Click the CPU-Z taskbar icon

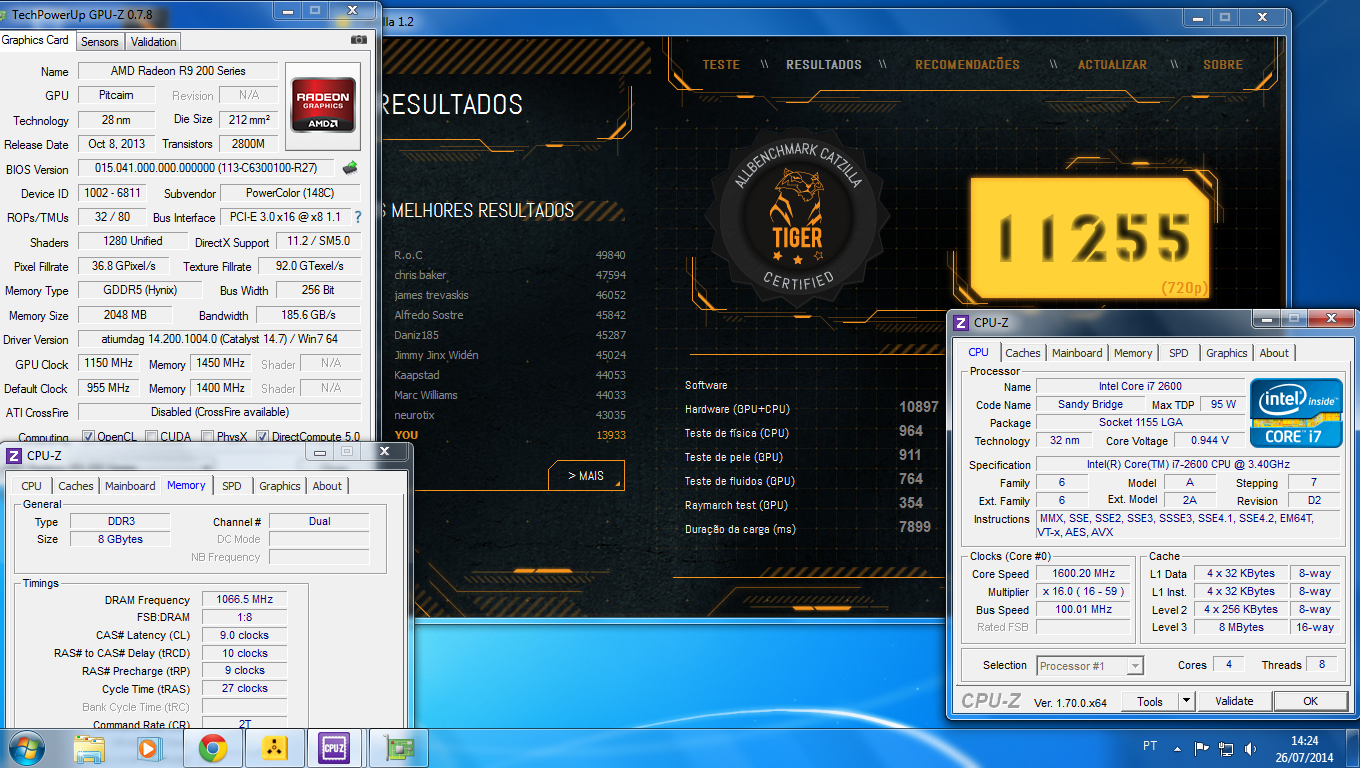tap(333, 748)
